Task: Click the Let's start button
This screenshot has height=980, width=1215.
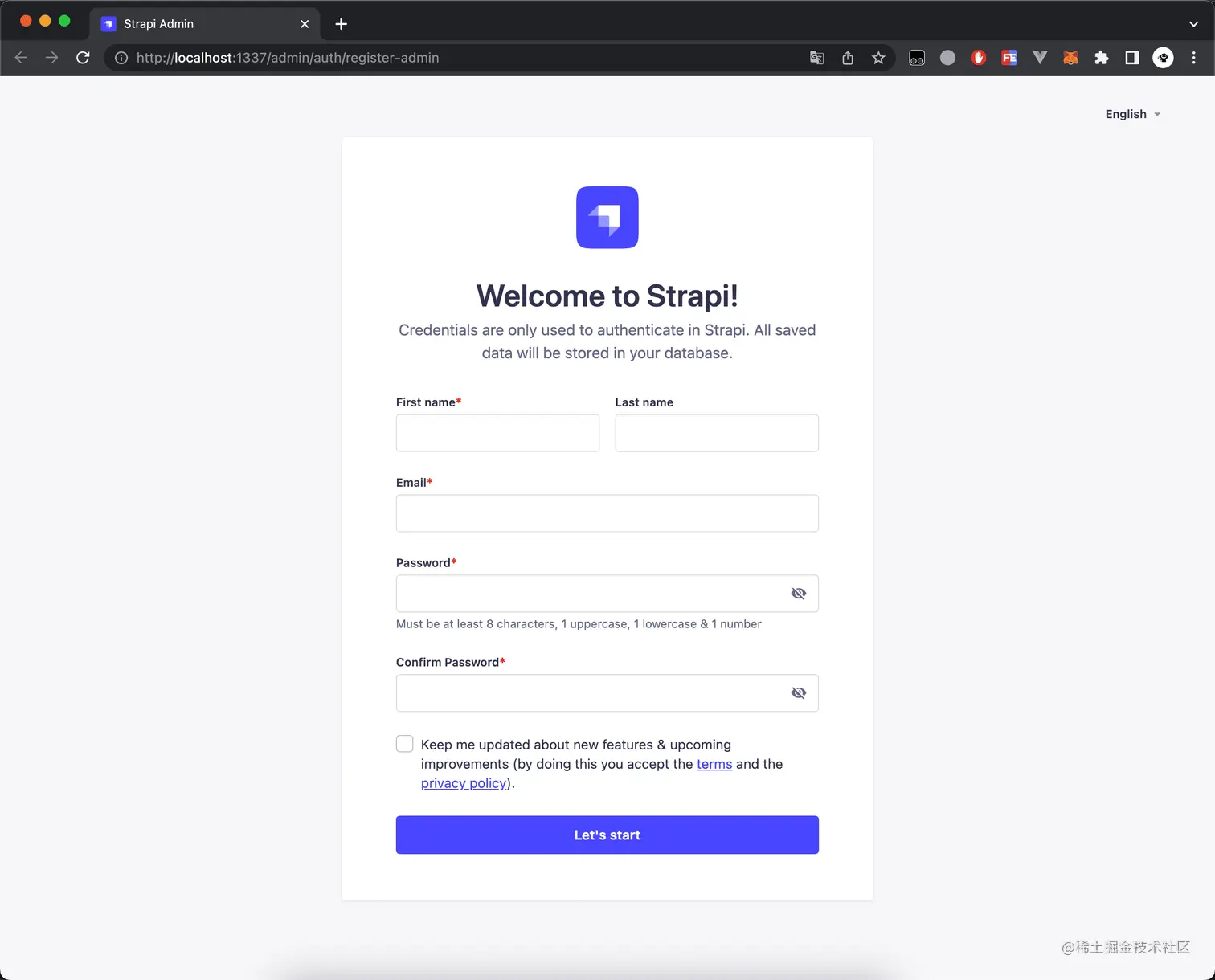Action: [x=607, y=835]
